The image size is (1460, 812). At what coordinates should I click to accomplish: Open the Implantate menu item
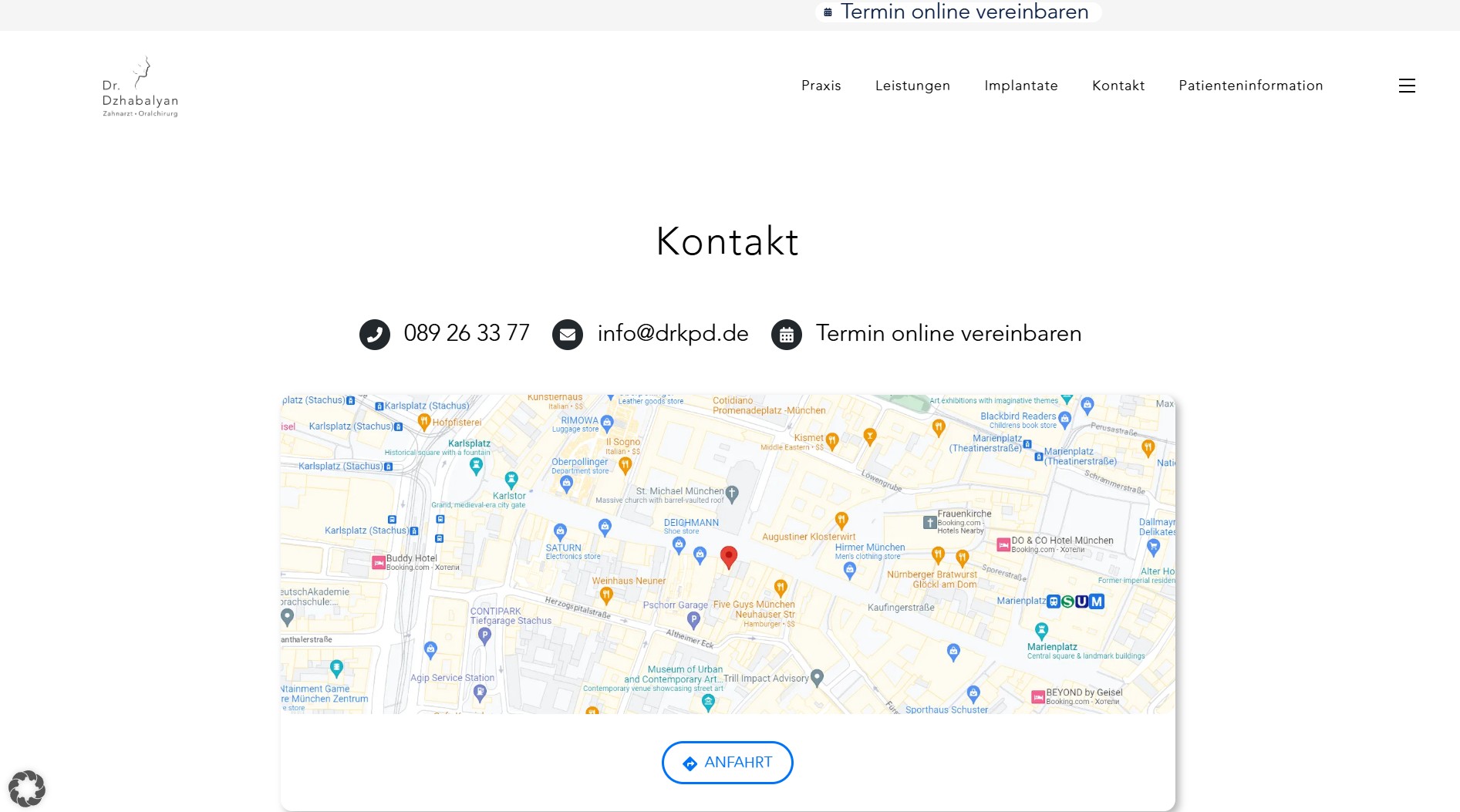pyautogui.click(x=1021, y=86)
